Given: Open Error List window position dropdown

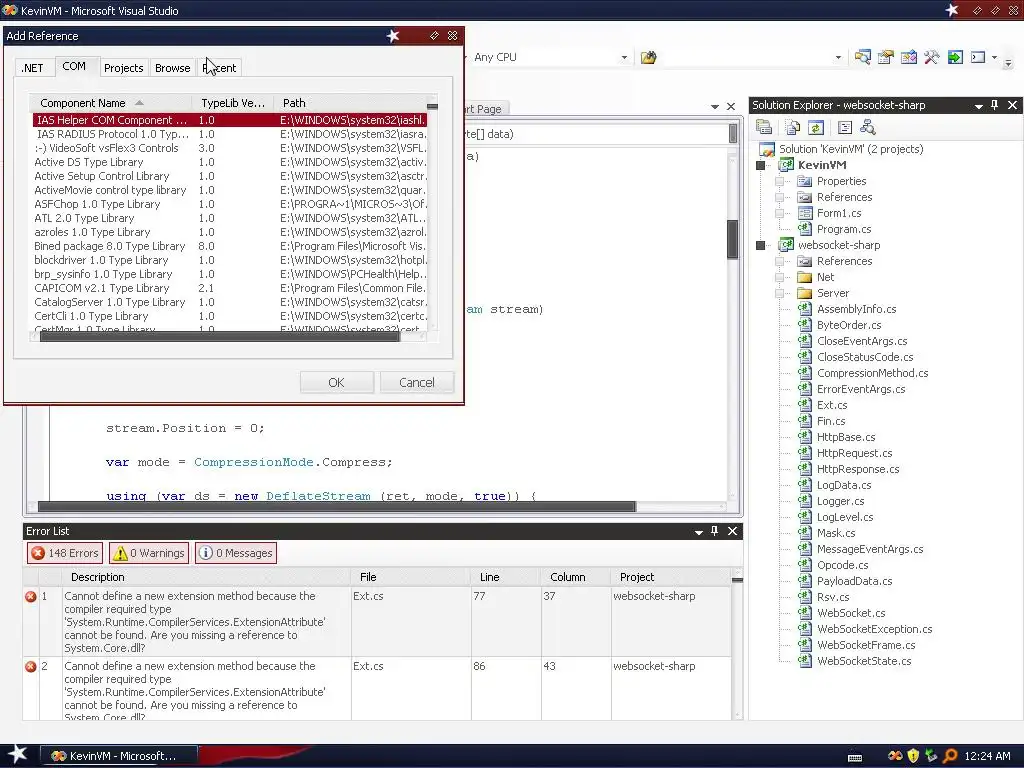Looking at the screenshot, I should point(698,532).
